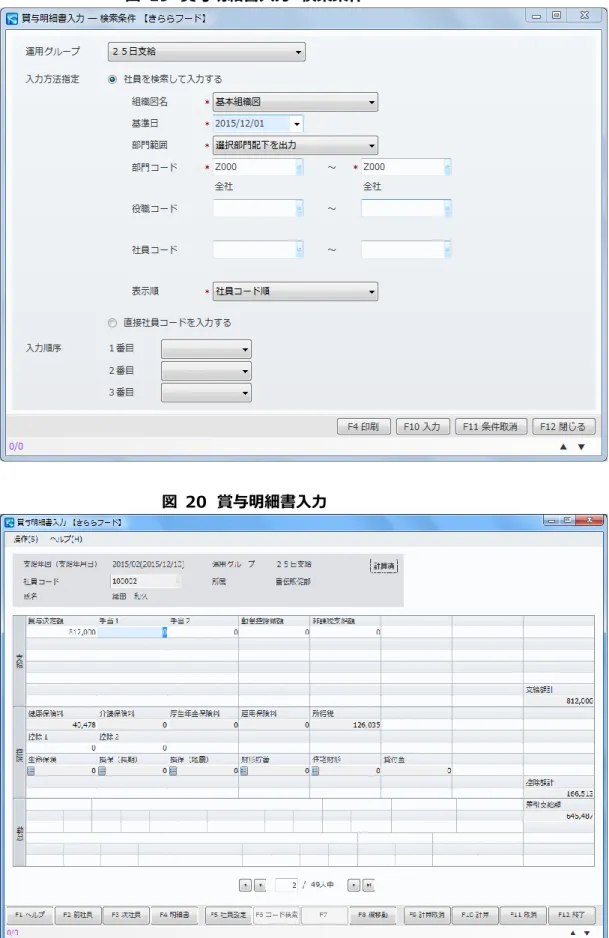Click the F4 印刷 button

coord(364,427)
